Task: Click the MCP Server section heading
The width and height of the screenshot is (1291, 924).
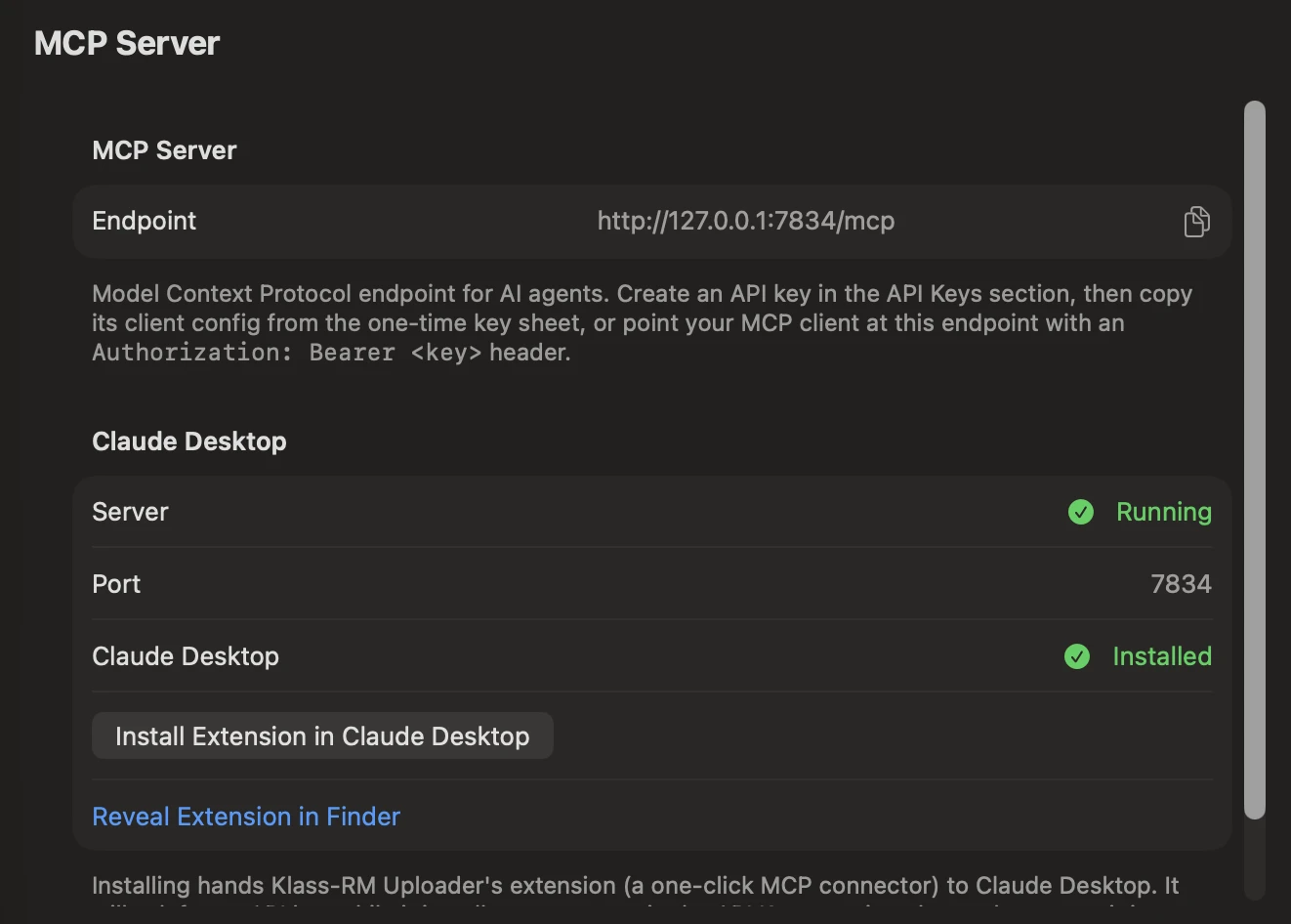Action: point(164,150)
